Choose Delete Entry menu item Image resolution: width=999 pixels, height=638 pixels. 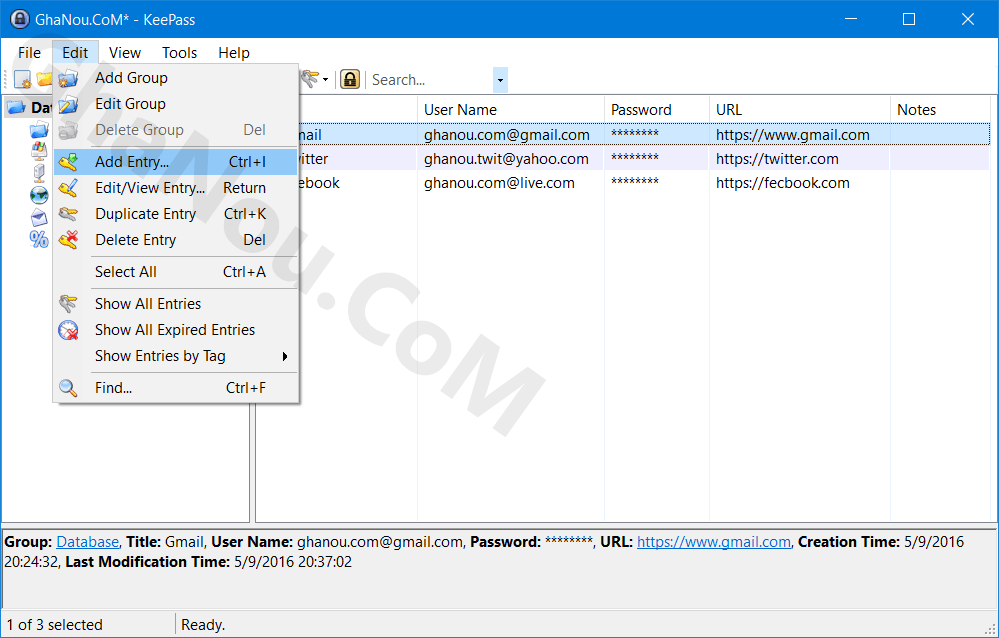(176, 240)
